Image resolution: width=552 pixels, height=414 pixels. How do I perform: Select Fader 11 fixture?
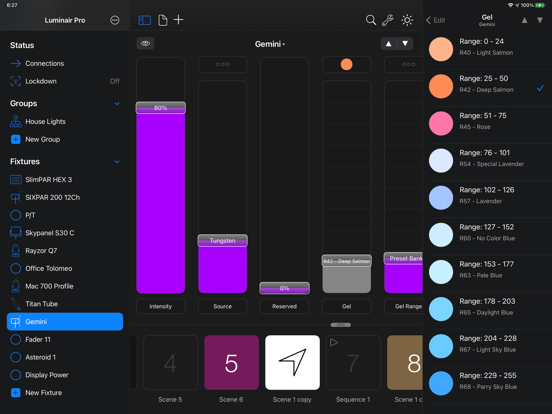(x=65, y=339)
